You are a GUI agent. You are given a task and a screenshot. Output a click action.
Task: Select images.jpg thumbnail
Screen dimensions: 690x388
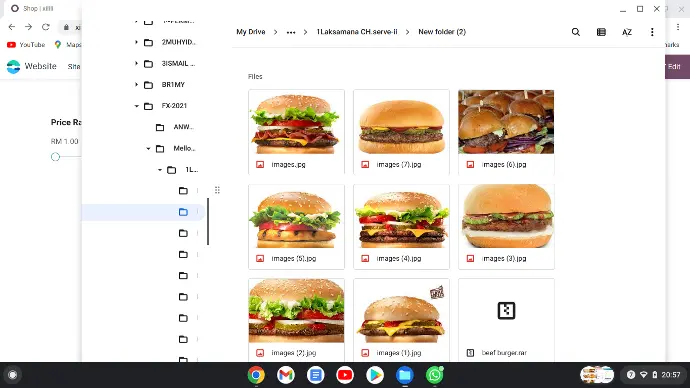(296, 122)
